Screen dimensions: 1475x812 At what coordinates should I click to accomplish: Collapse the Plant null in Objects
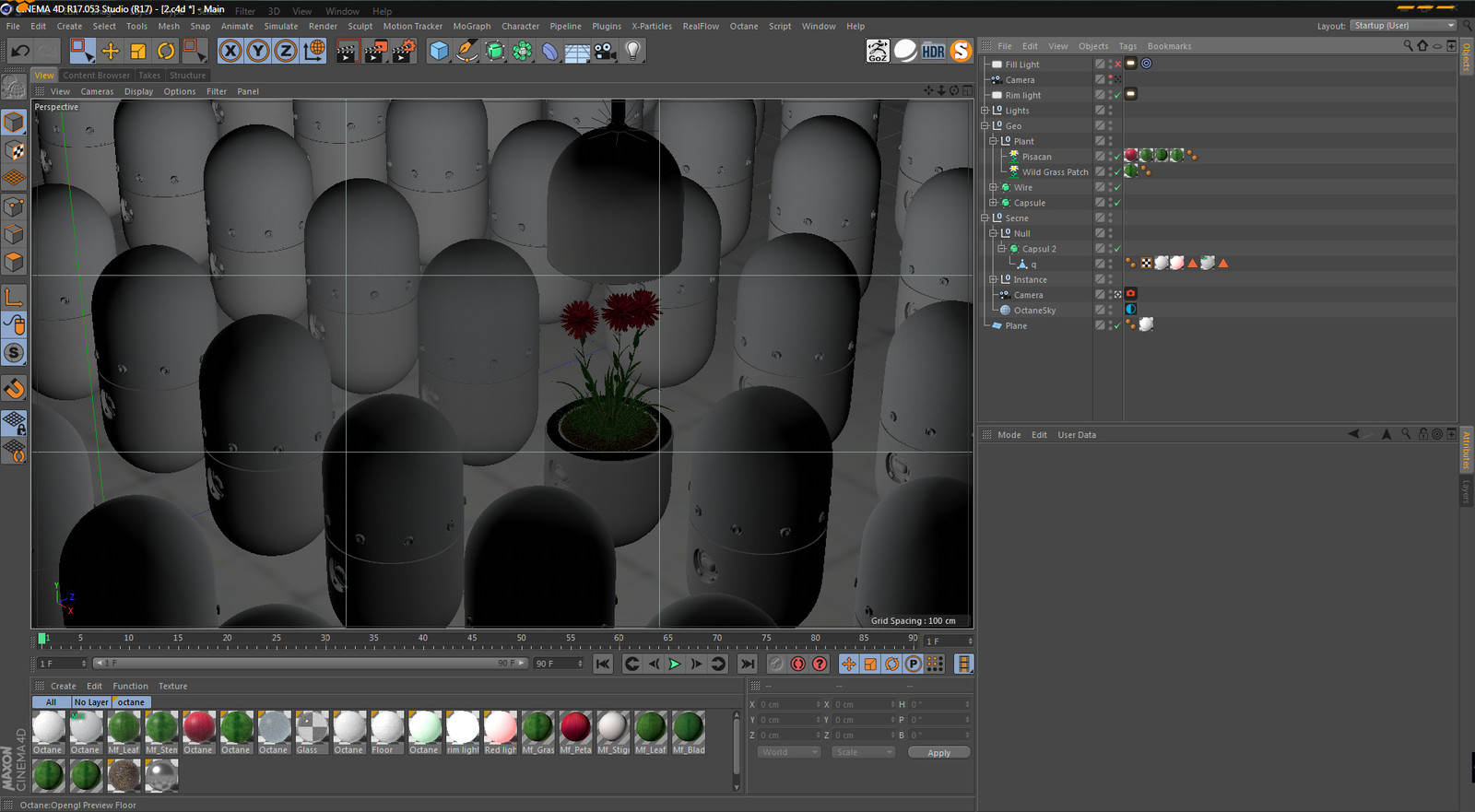(993, 141)
